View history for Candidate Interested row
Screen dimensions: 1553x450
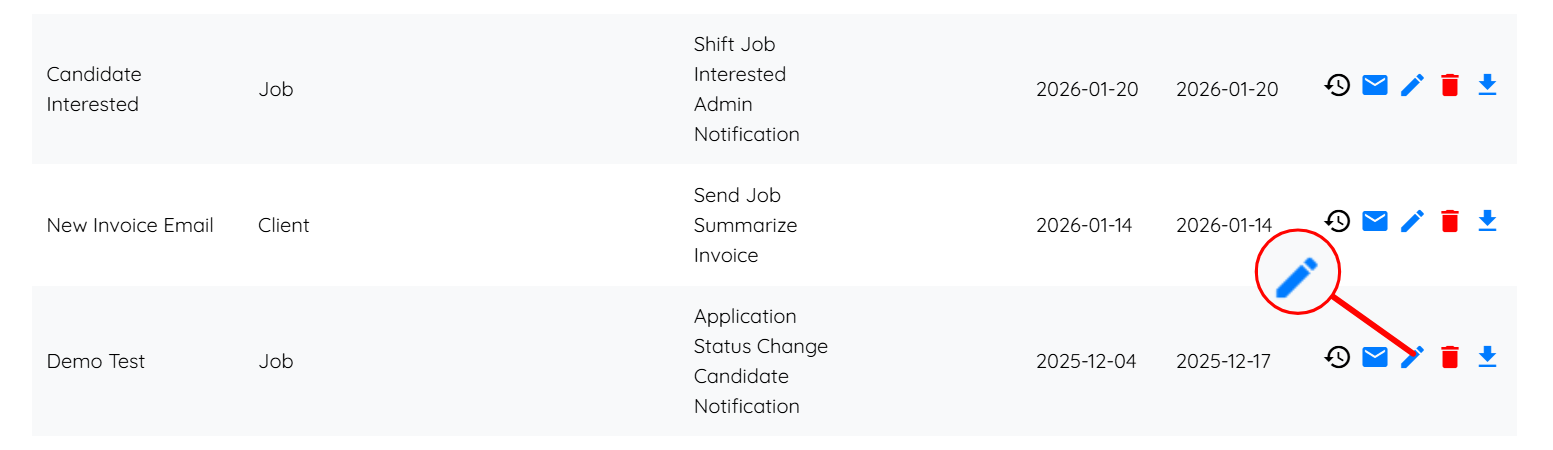coord(1337,86)
